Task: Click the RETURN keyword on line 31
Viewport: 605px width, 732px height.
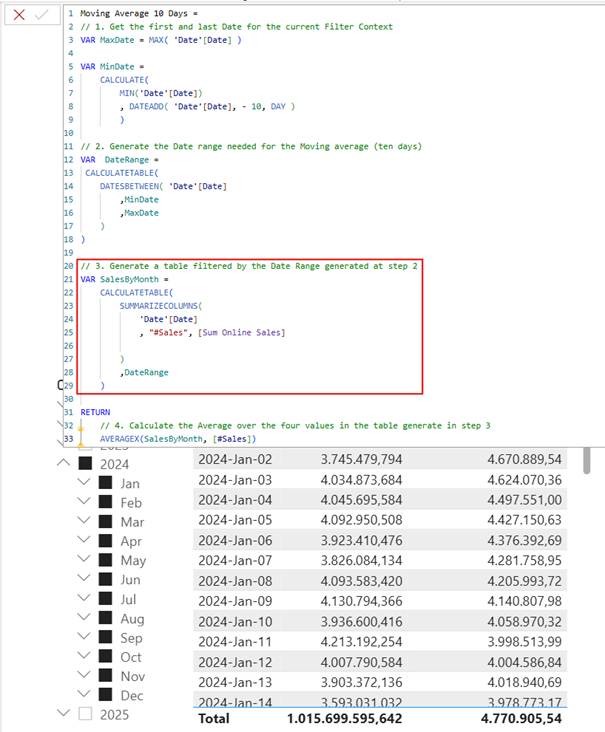Action: (x=95, y=412)
